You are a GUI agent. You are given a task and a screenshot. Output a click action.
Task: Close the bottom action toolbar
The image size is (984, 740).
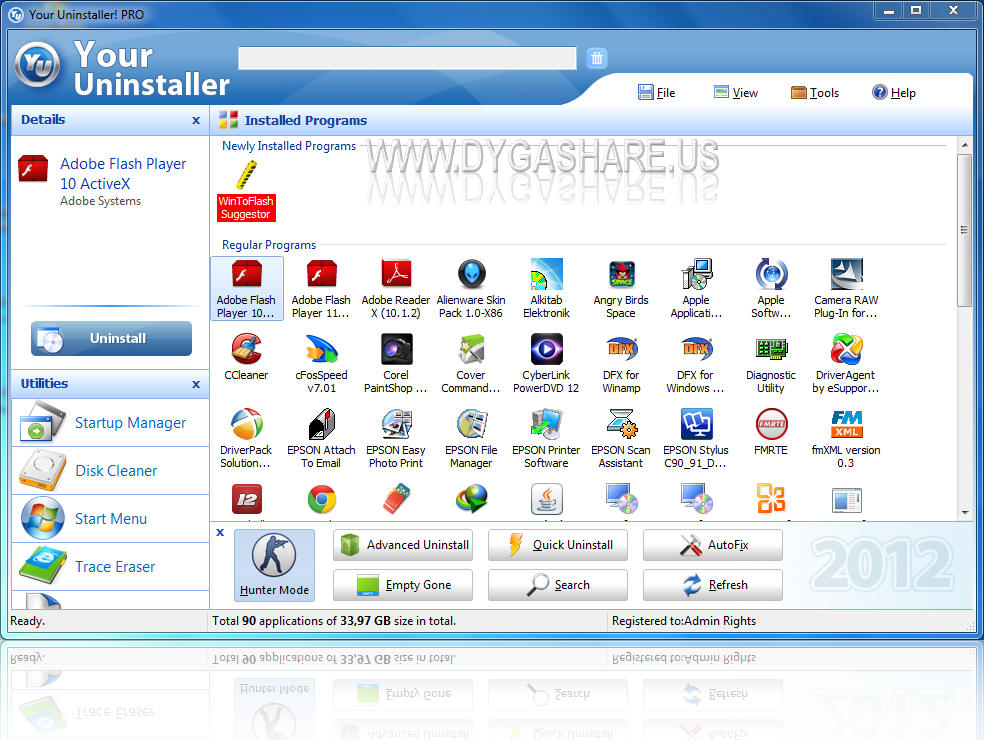click(x=220, y=532)
